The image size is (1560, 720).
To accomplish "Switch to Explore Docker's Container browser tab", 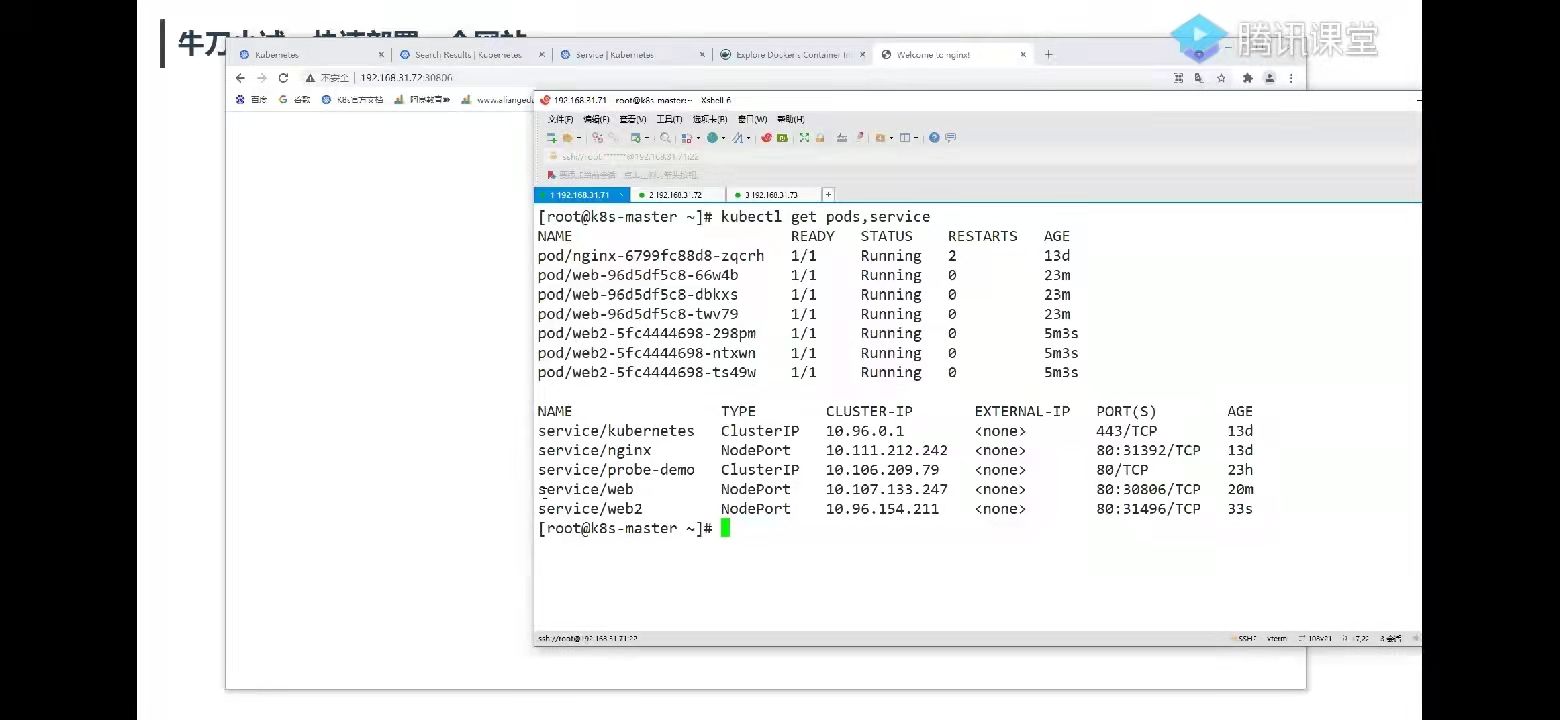I will point(792,55).
